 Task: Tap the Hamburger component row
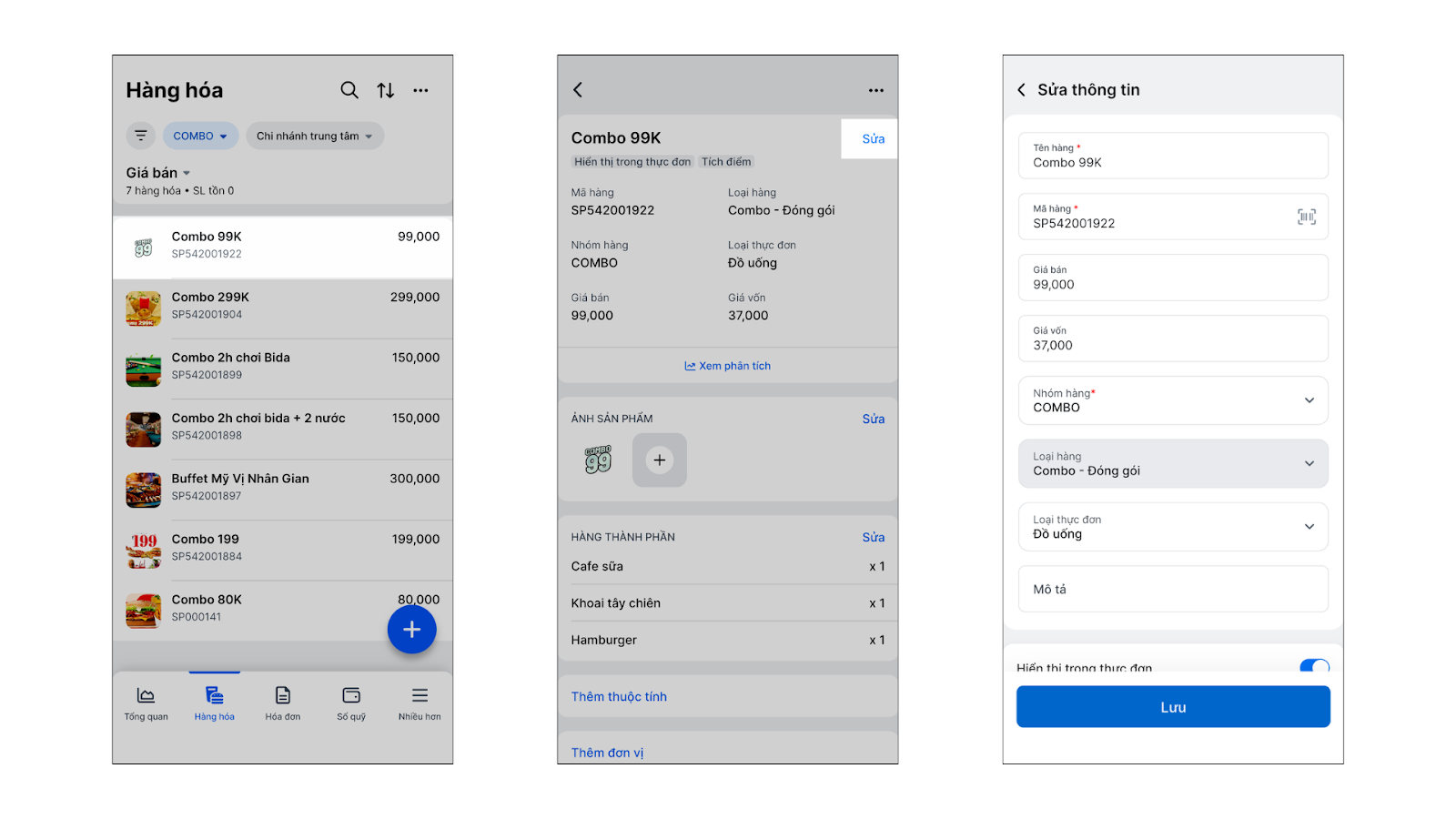point(728,641)
